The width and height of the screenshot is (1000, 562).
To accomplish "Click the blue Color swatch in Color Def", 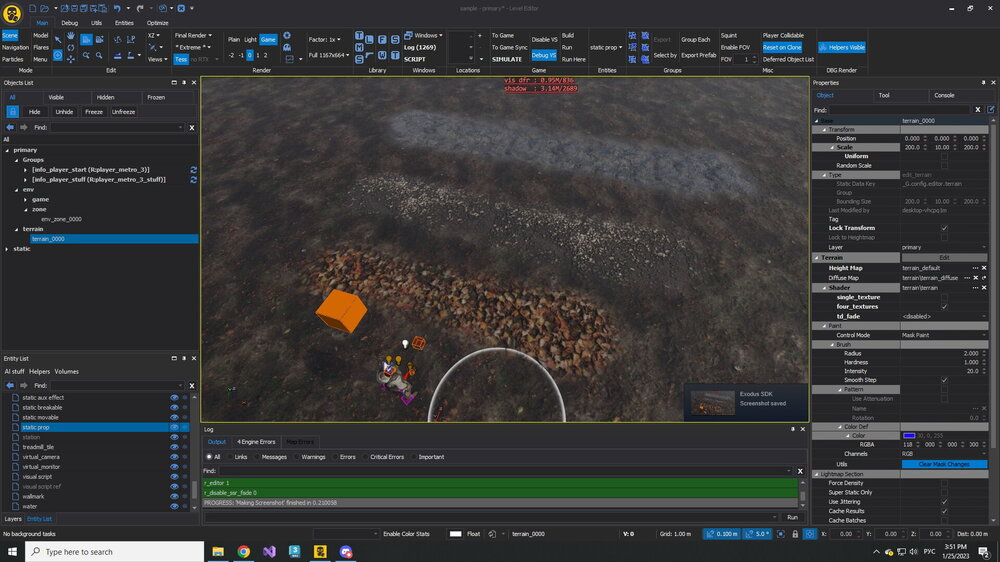I will coord(909,436).
